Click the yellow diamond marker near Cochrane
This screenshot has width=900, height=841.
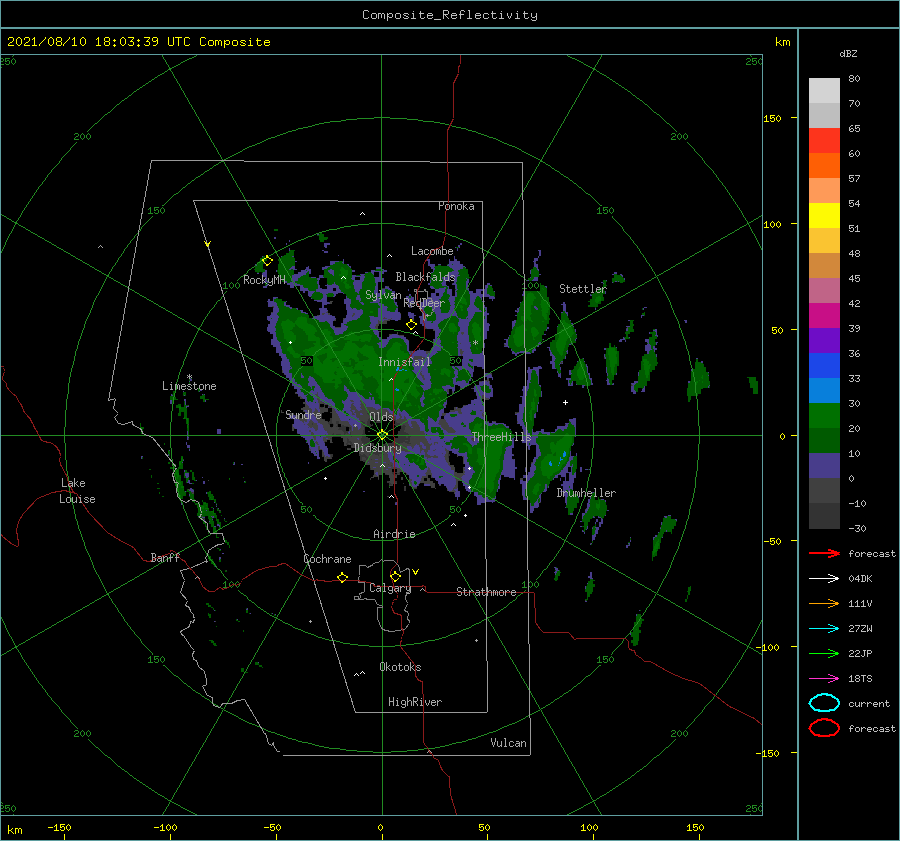tap(342, 577)
